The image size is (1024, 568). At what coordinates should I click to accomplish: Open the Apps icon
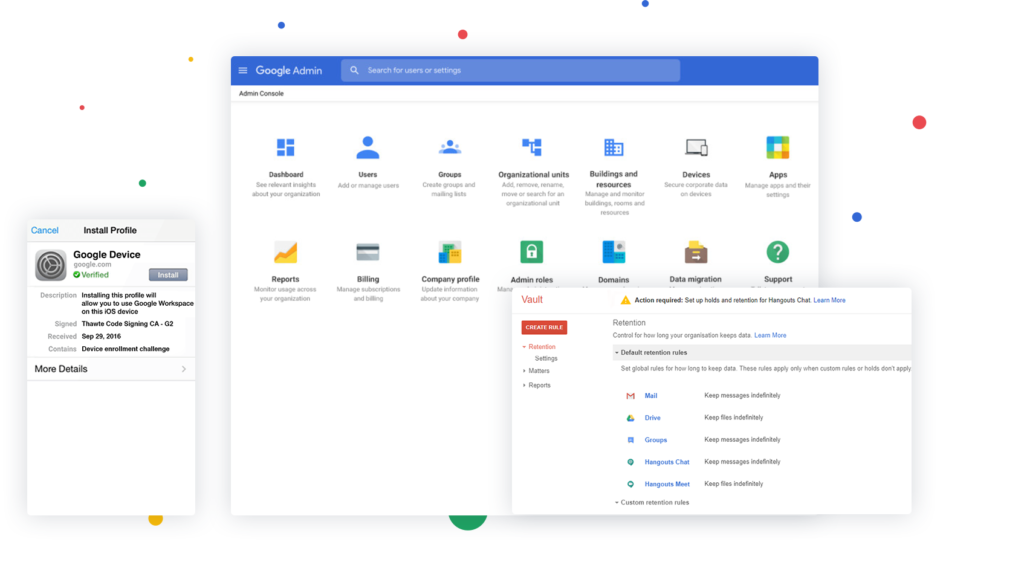point(777,148)
